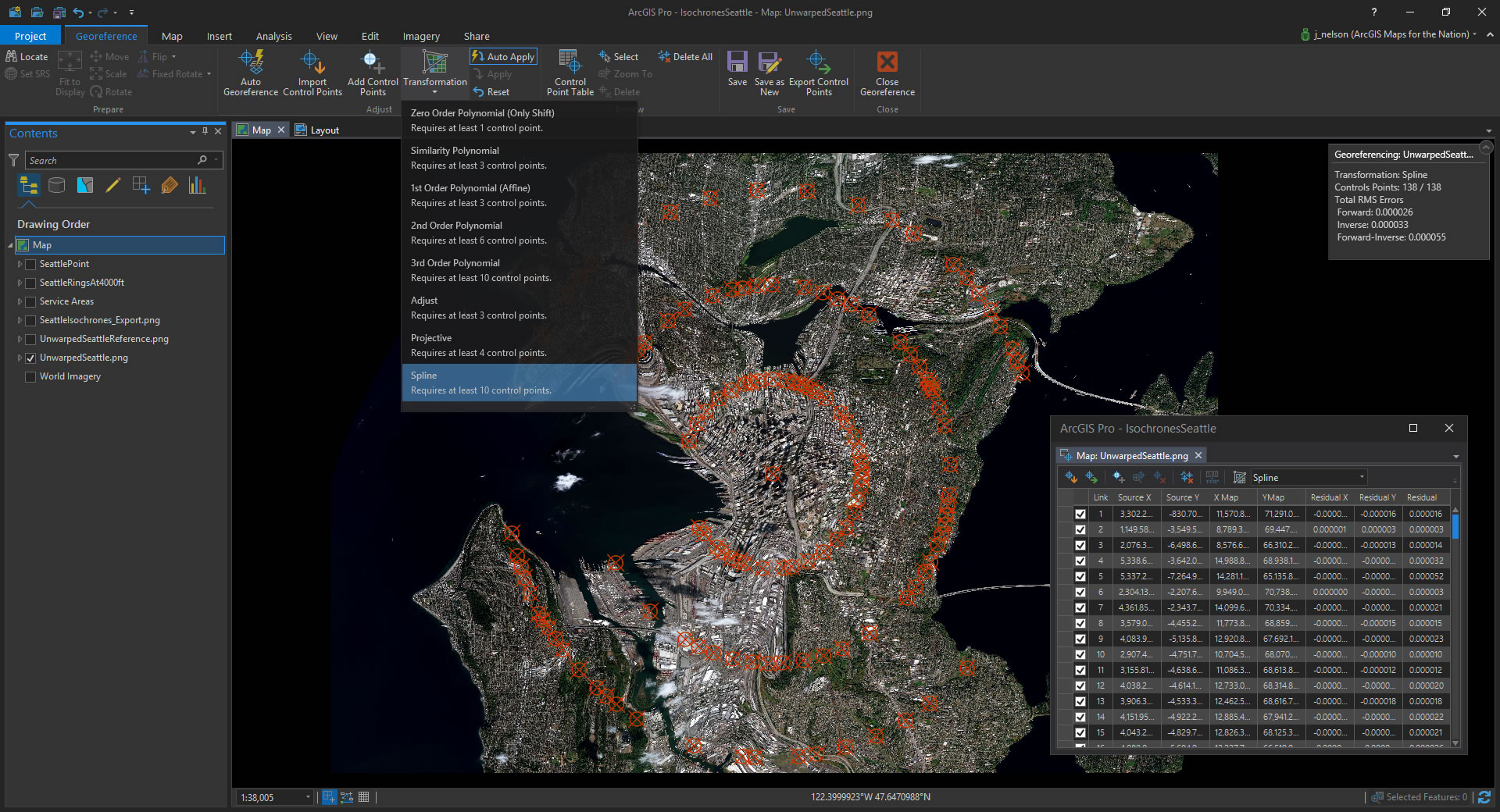
Task: Click Export Control Points icon
Action: point(818,62)
